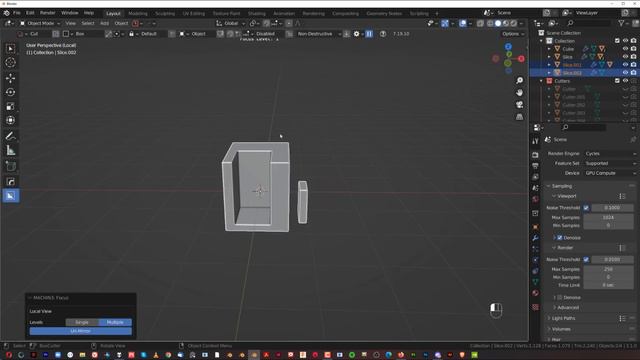
Task: Open the Render menu
Action: coord(47,13)
